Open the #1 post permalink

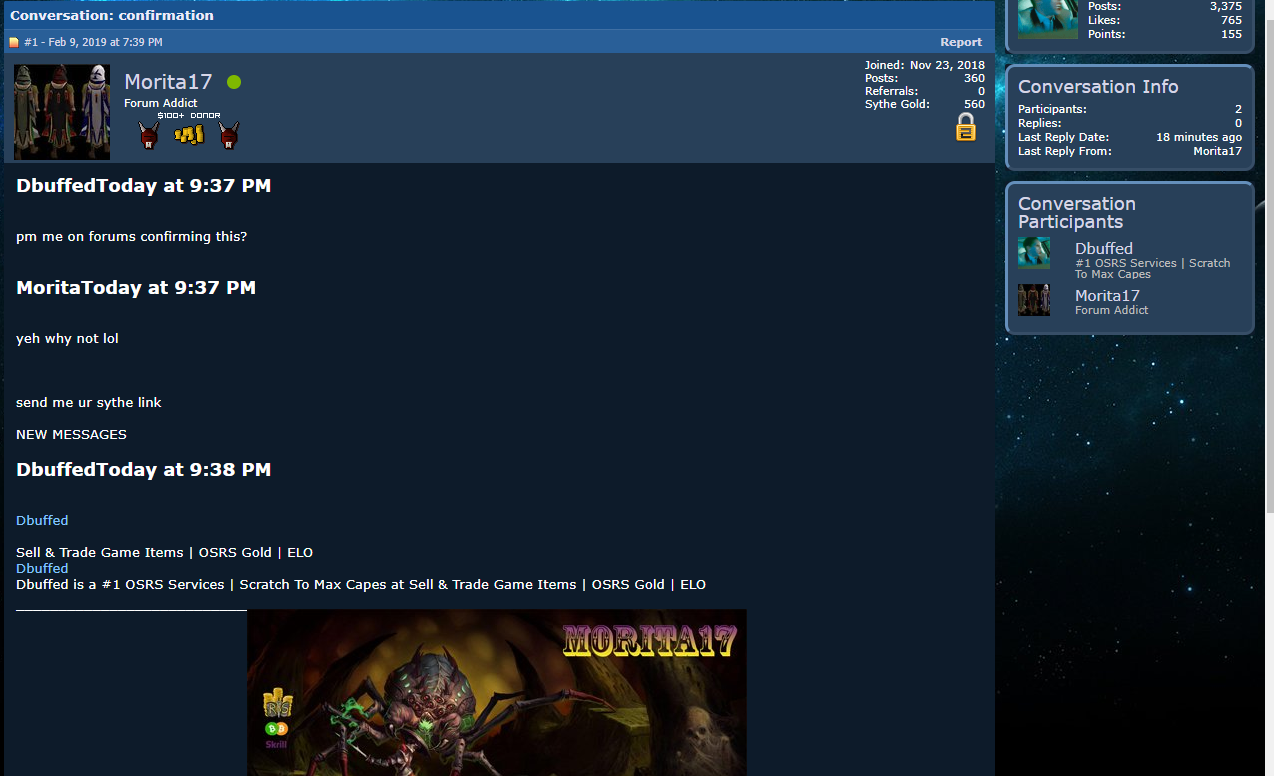point(30,42)
